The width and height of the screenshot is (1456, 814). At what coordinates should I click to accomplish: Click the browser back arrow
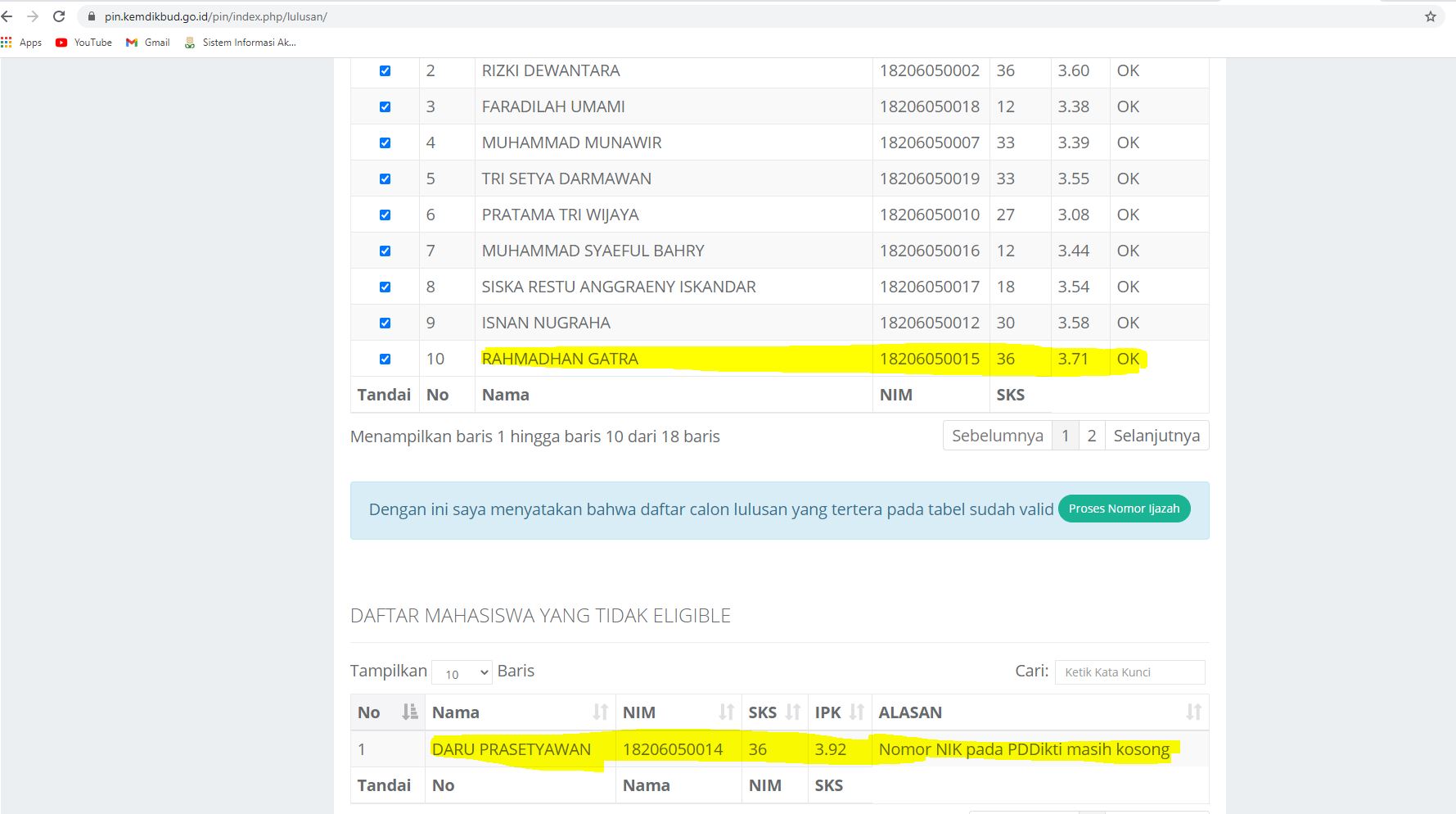(7, 16)
